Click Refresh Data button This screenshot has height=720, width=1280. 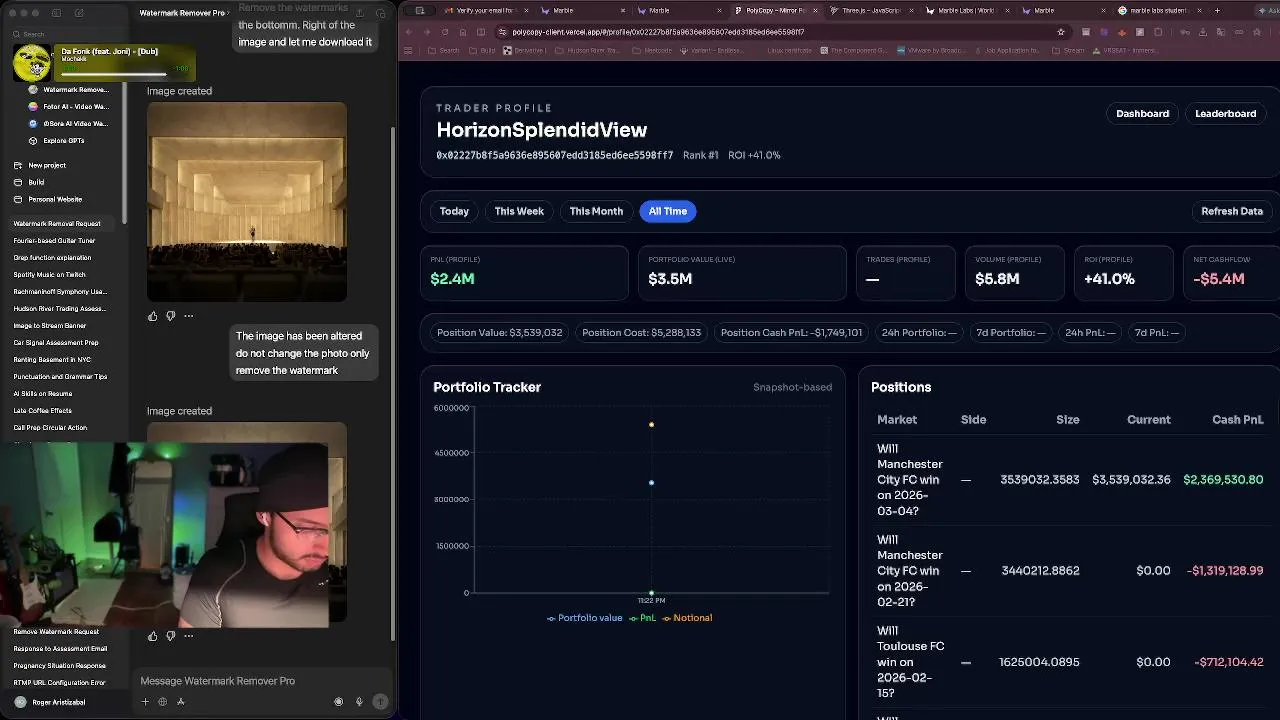pyautogui.click(x=1232, y=211)
